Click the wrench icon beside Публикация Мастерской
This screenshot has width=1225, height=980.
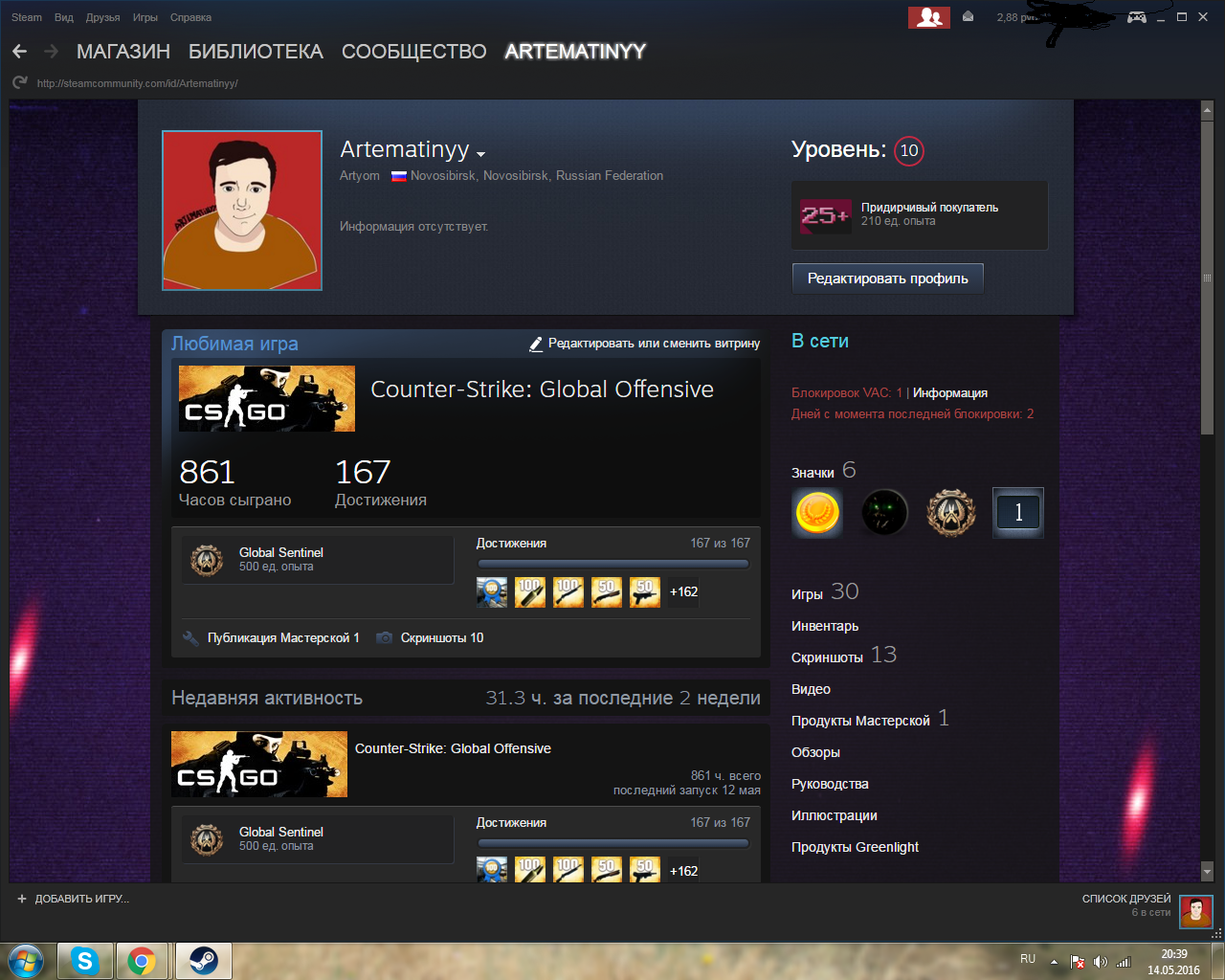click(x=190, y=638)
